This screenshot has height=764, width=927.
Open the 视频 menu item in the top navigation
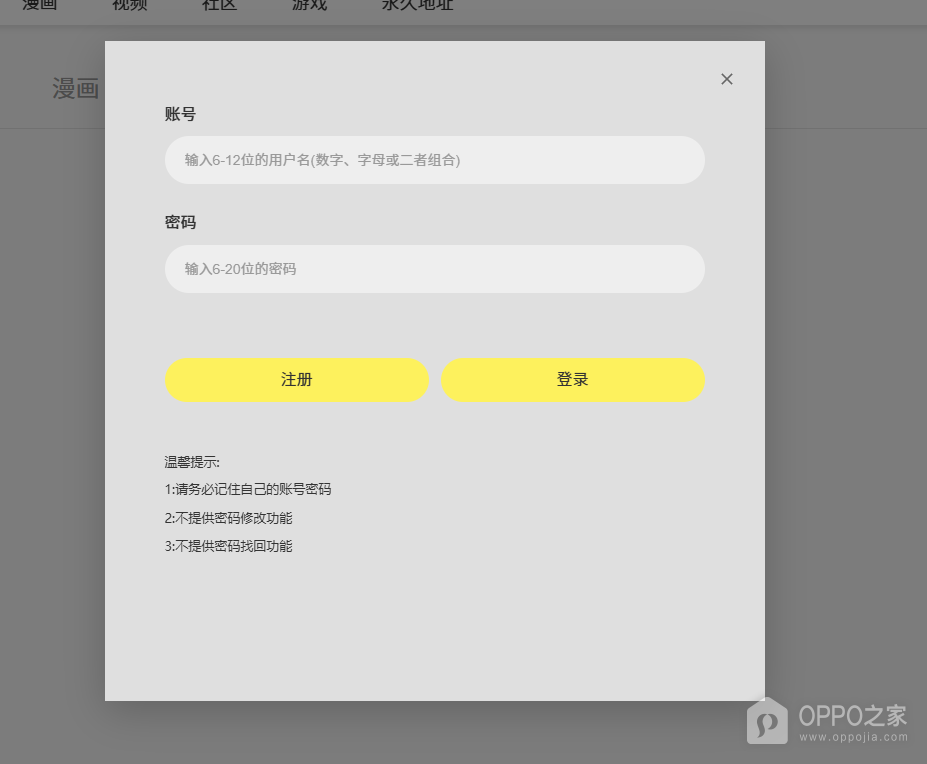(x=129, y=5)
